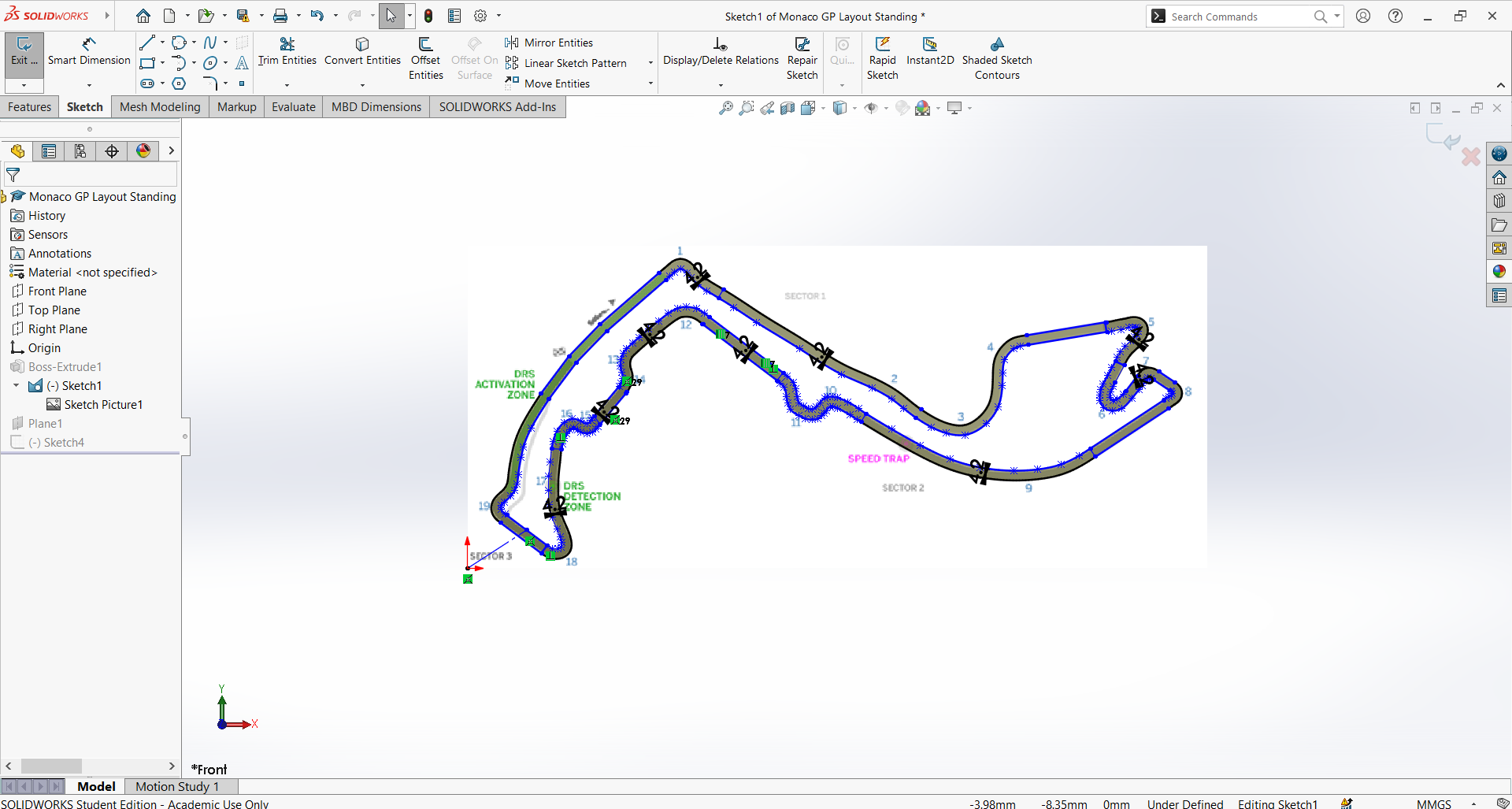Open Move Entities dropdown arrow
This screenshot has height=809, width=1512.
pos(650,83)
